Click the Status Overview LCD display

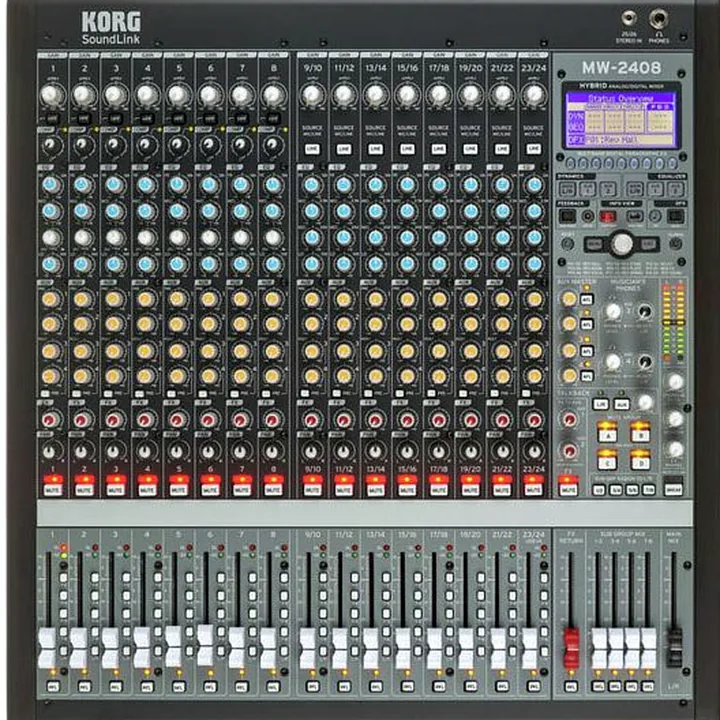coord(621,119)
